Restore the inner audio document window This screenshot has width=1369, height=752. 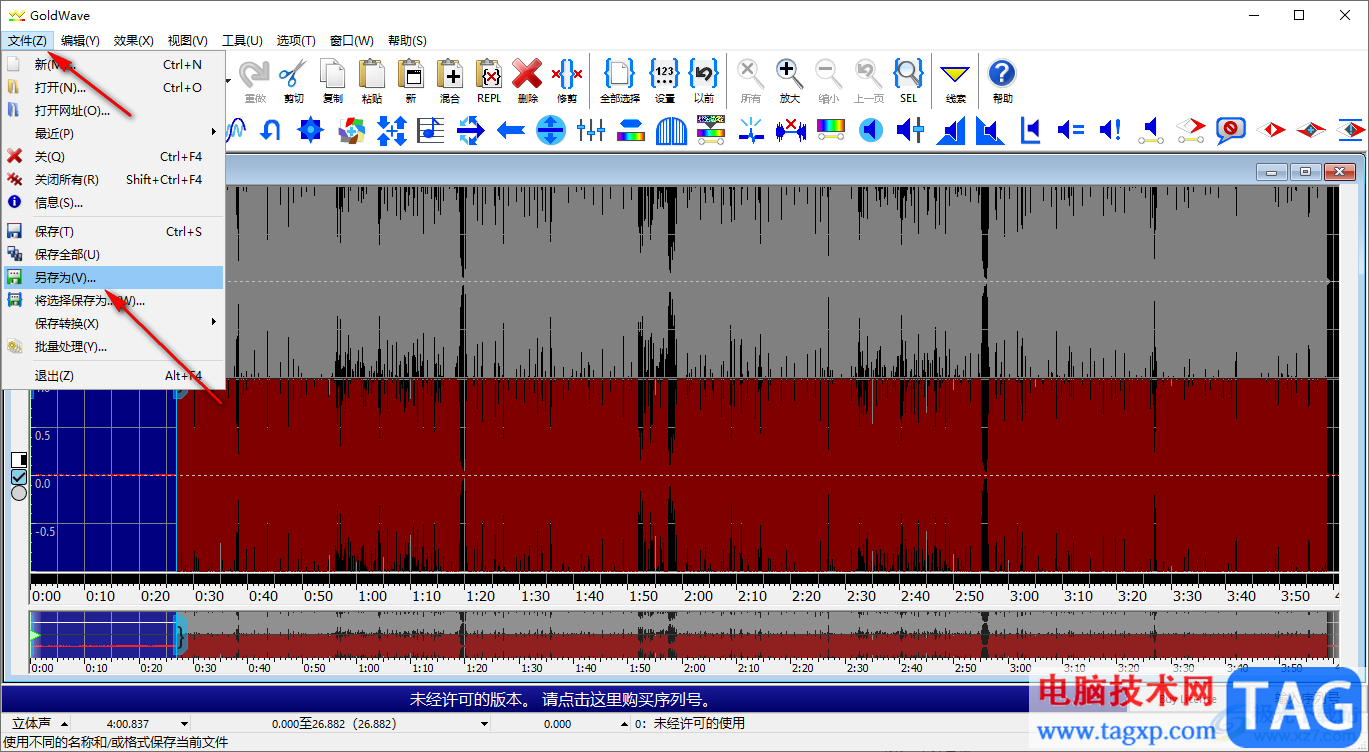pyautogui.click(x=1305, y=172)
